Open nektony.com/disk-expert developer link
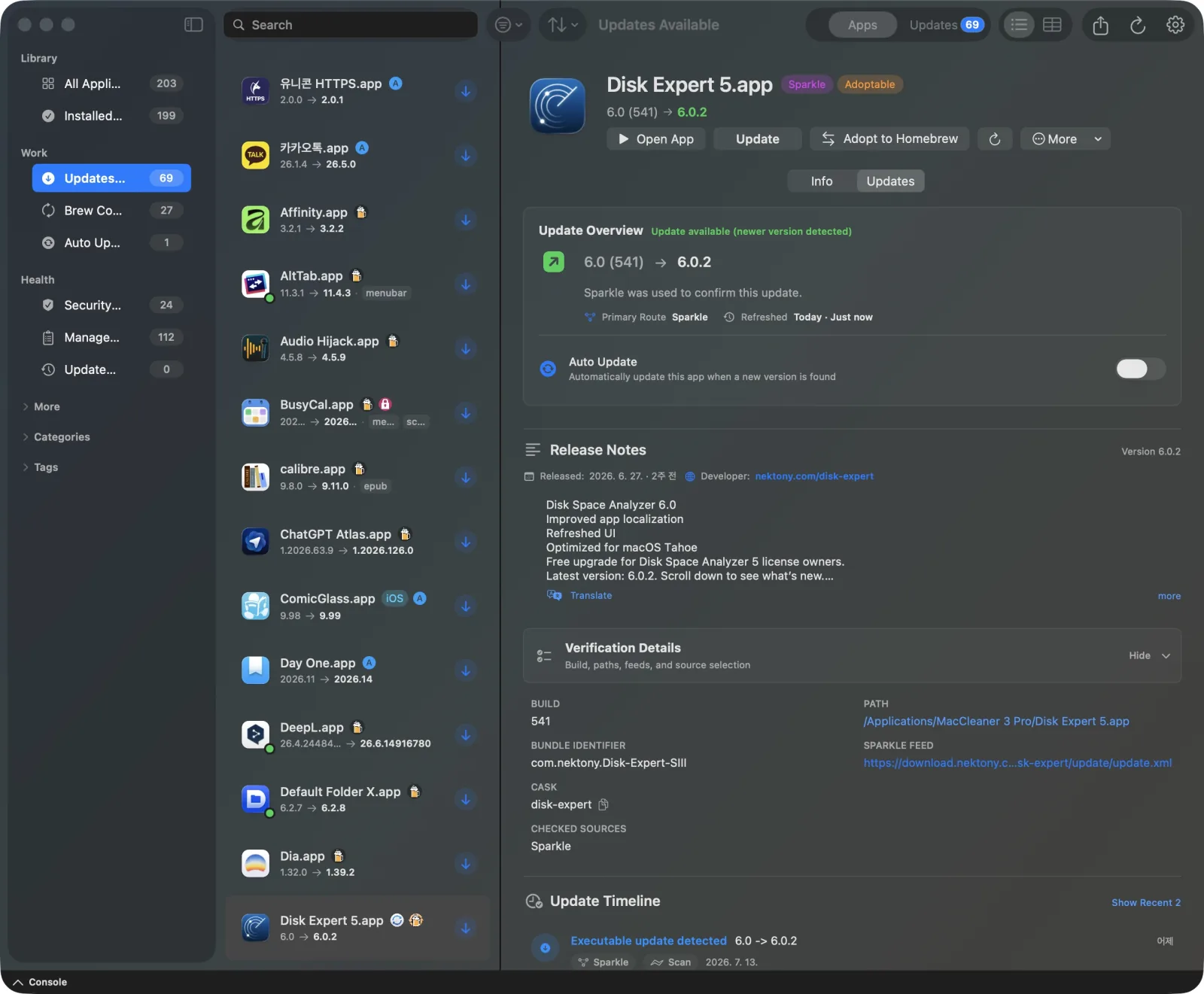Viewport: 1204px width, 994px height. [x=814, y=476]
